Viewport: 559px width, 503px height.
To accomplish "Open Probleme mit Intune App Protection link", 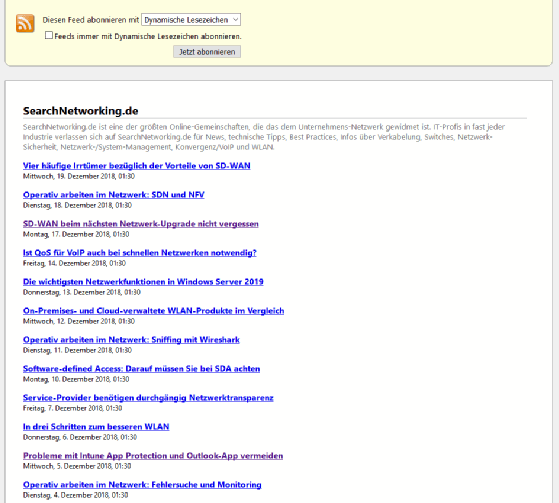I will click(153, 456).
